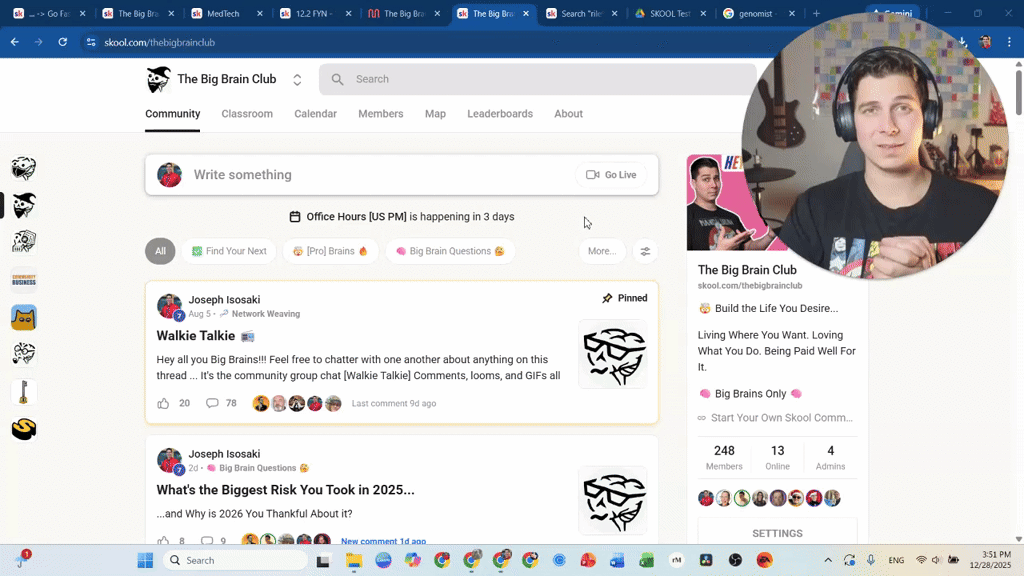Select the Big Brain Club icon in the left sidebar
The image size is (1024, 576).
pos(24,206)
